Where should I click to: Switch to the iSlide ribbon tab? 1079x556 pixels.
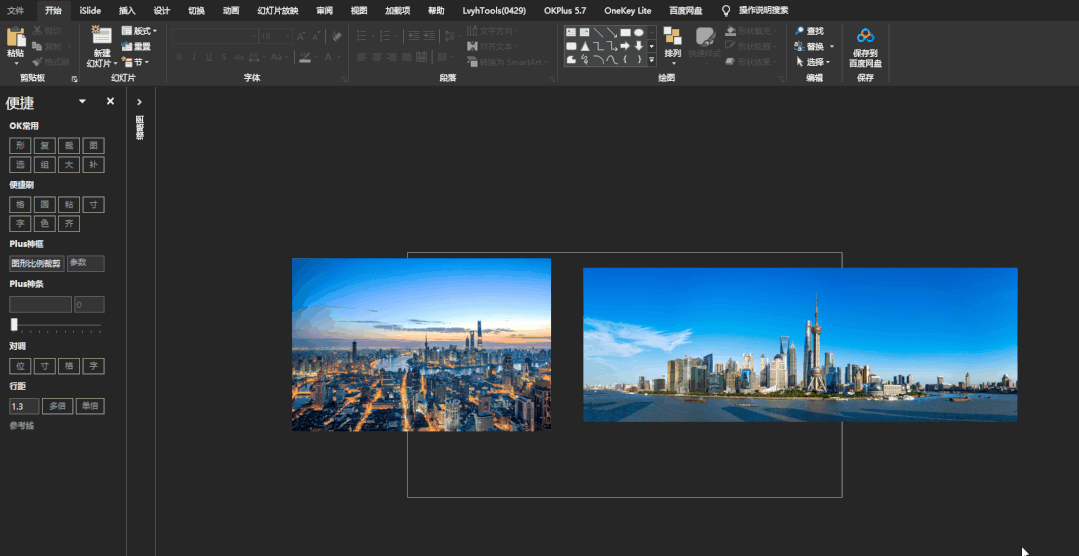(x=90, y=10)
